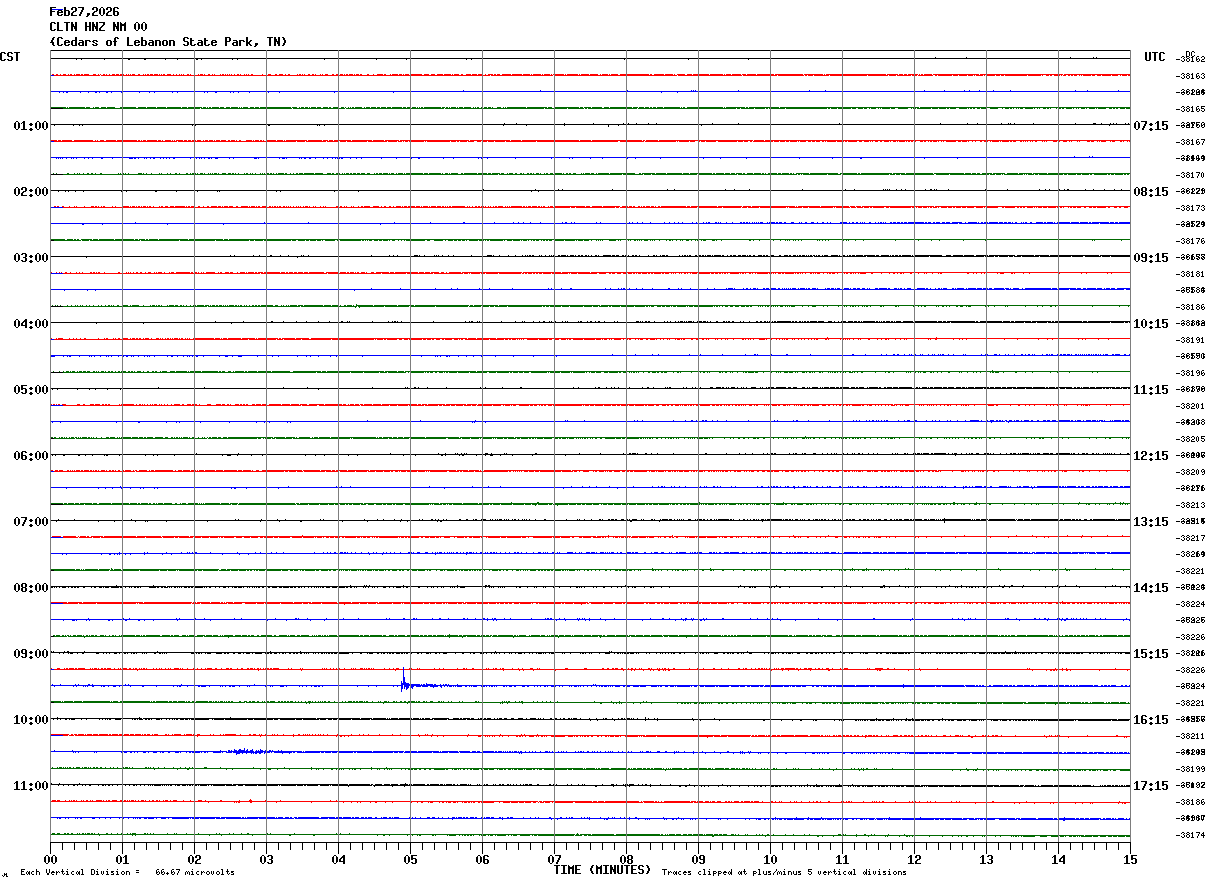
Task: Select minute 03 on the time axis
Action: click(x=266, y=860)
